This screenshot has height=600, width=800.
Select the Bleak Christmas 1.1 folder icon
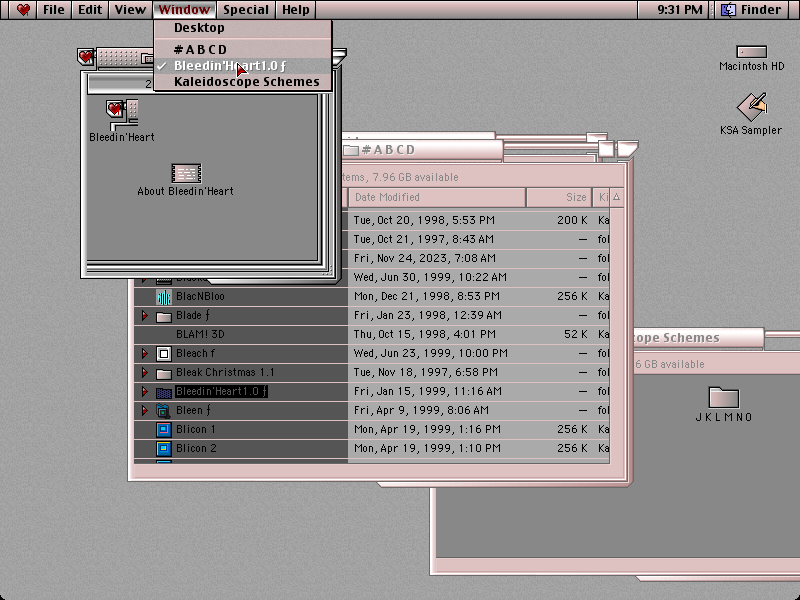click(164, 373)
